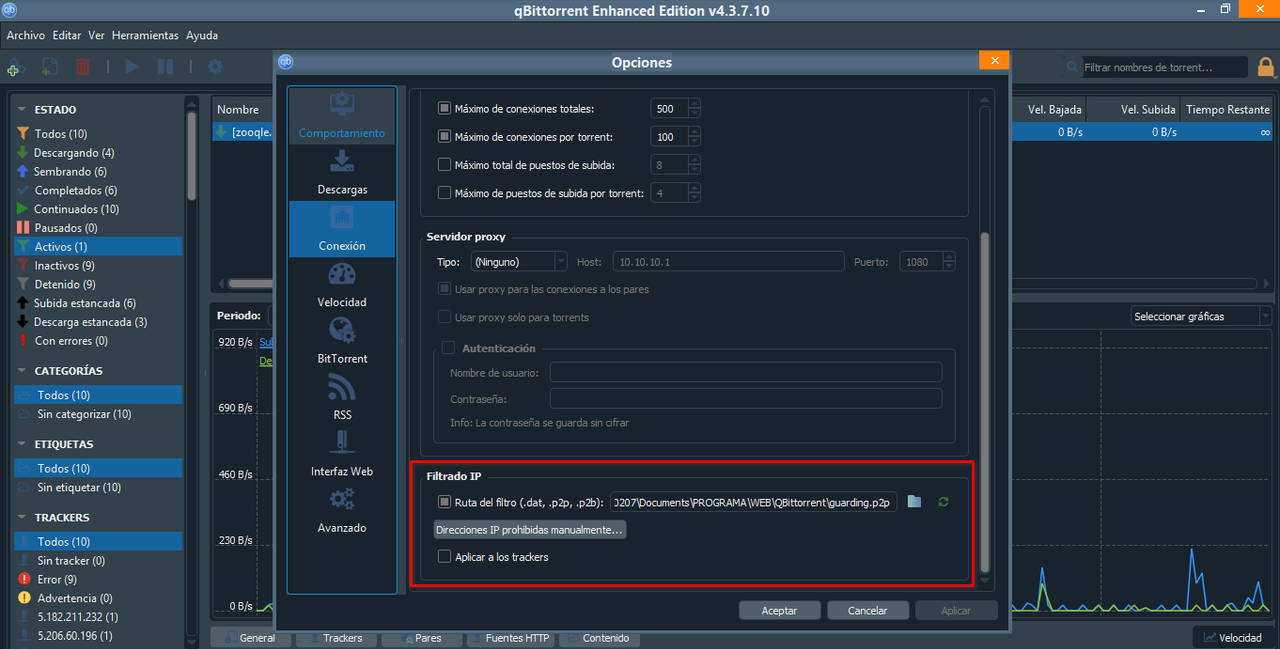The image size is (1280, 649).
Task: Click the add torrent link toolbar icon
Action: (13, 68)
